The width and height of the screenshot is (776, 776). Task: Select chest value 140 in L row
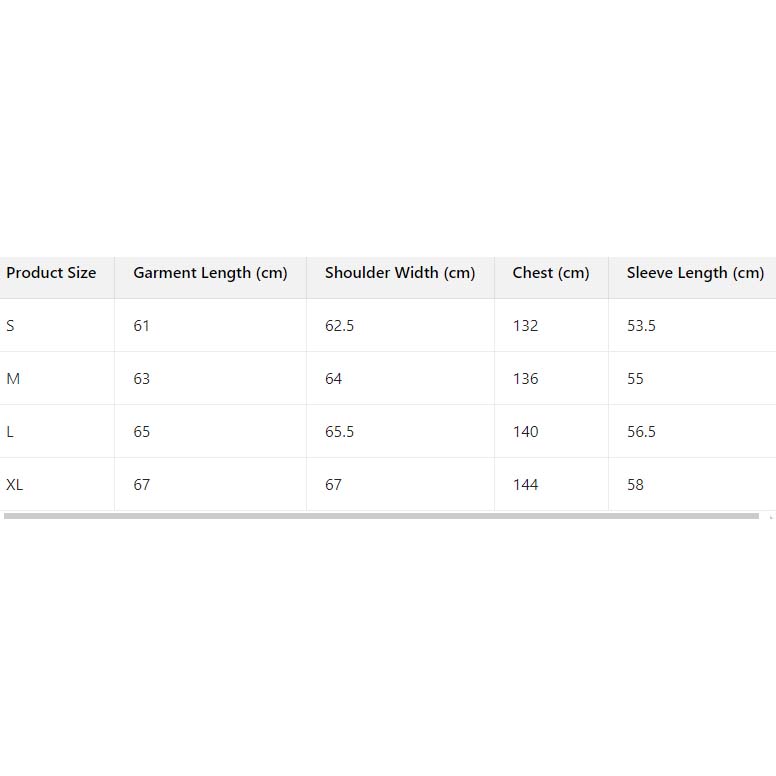[525, 432]
